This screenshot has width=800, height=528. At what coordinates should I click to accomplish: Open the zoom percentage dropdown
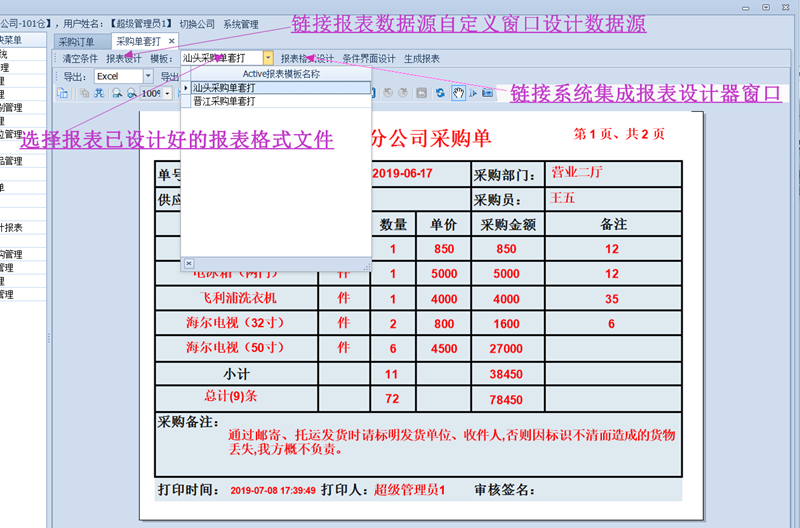coord(166,93)
